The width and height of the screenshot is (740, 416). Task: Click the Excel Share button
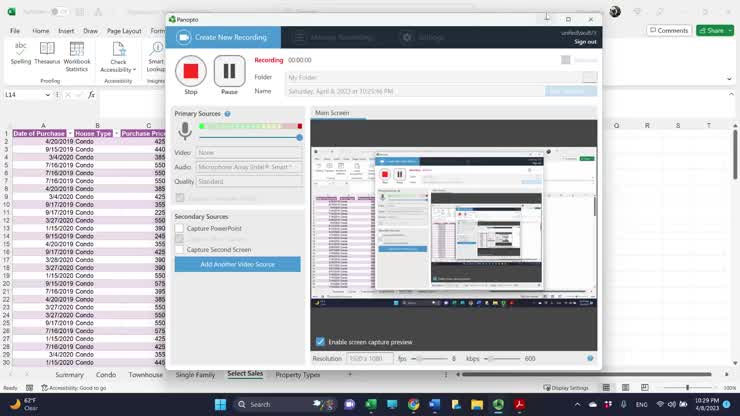click(x=712, y=31)
